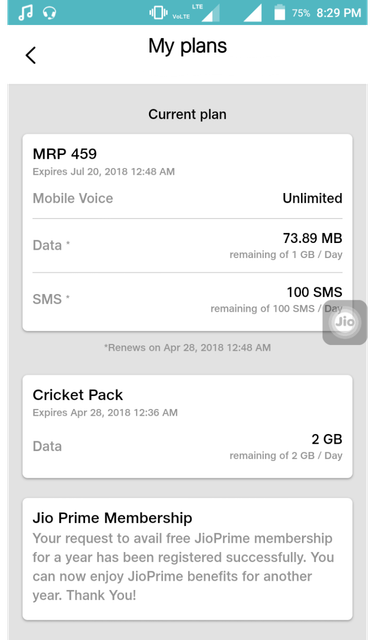Open the Jio Prime Membership card

pos(187,559)
